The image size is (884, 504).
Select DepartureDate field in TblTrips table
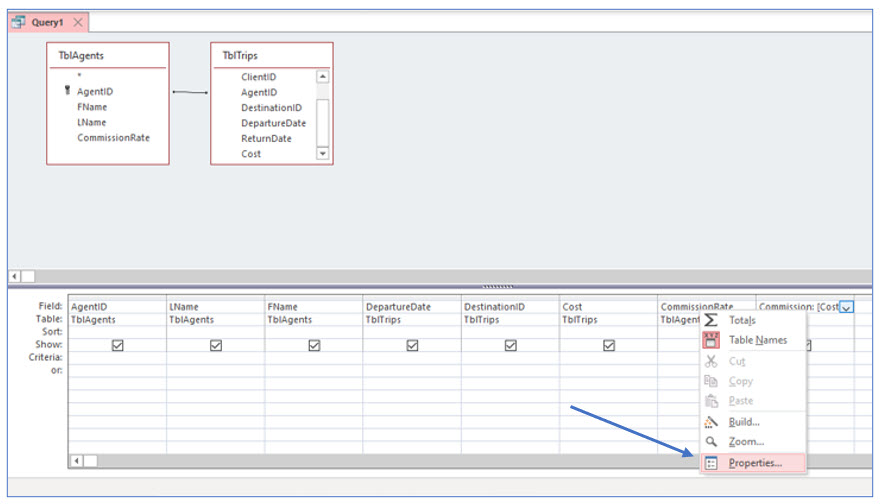point(273,123)
